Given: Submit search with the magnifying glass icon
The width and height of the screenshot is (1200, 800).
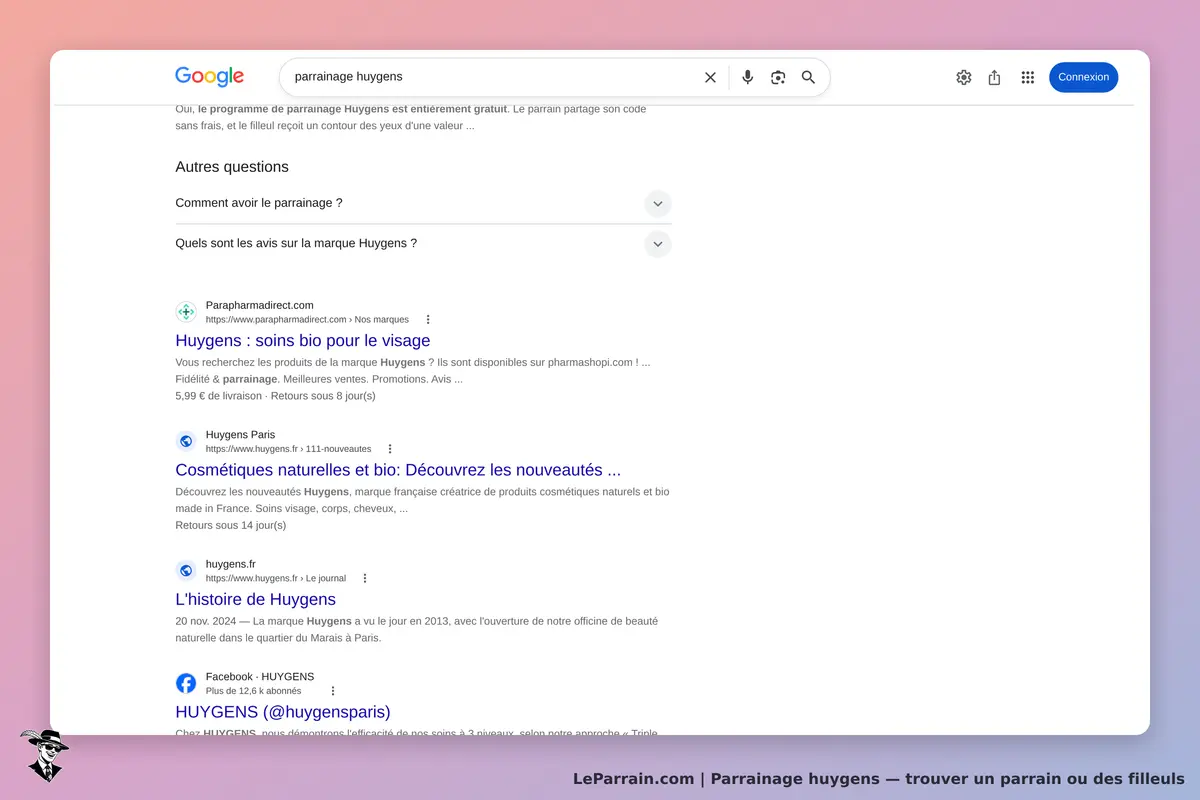Looking at the screenshot, I should point(808,77).
